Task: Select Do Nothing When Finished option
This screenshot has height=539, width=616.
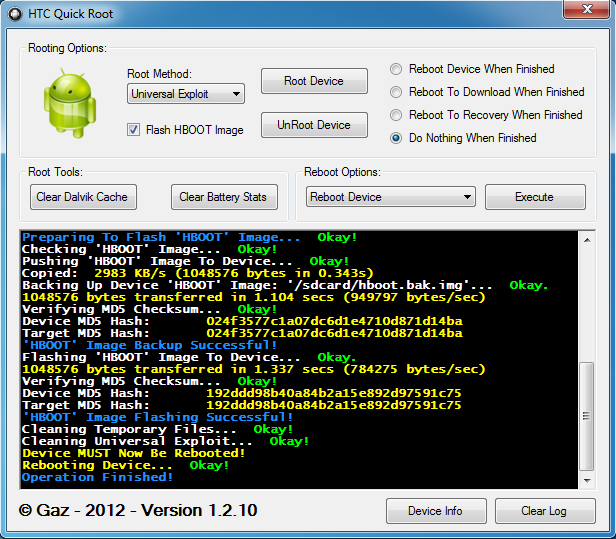Action: click(397, 138)
